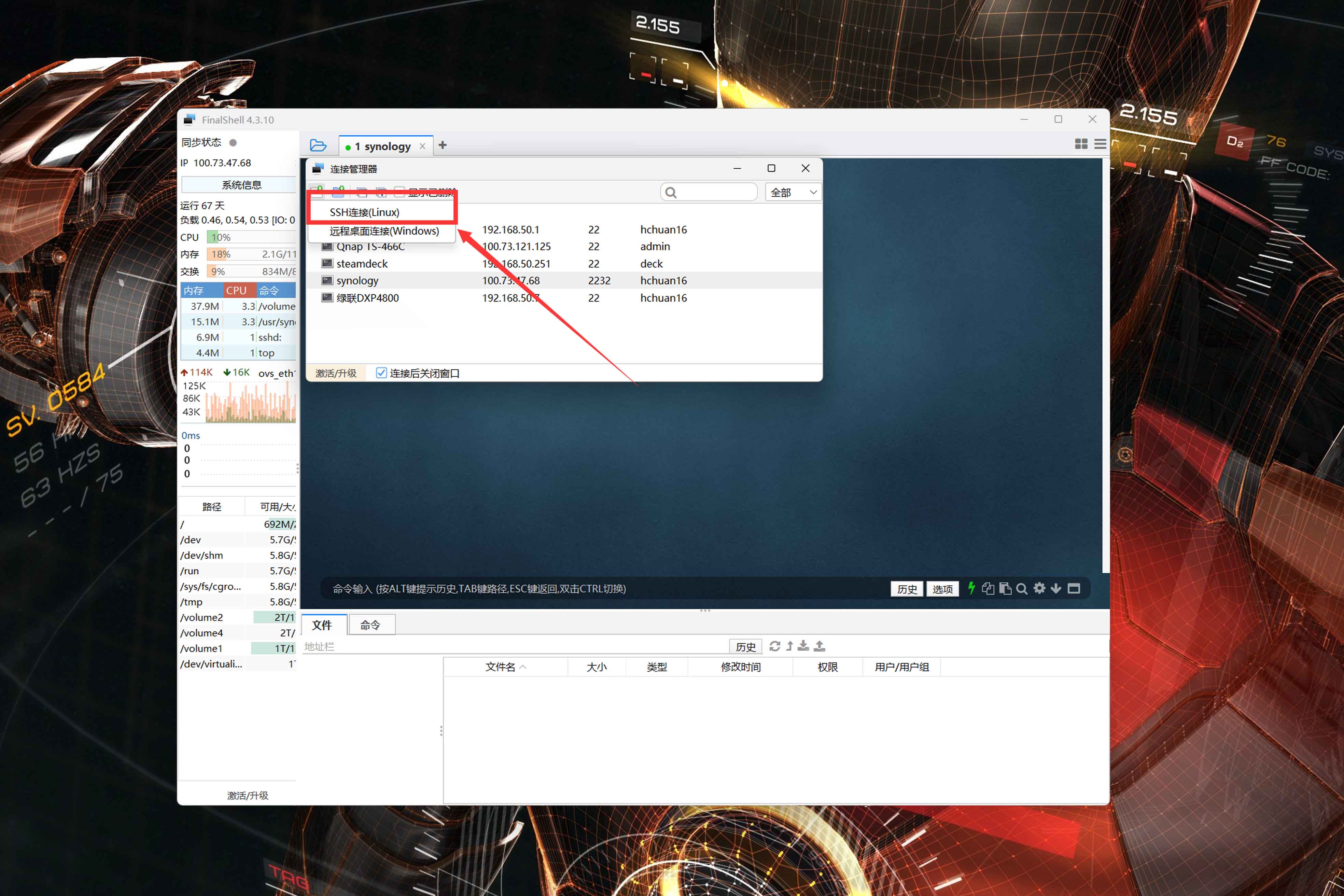Click the terminal vertical scrollbar
Screen dimensions: 1344x896
point(1106,366)
